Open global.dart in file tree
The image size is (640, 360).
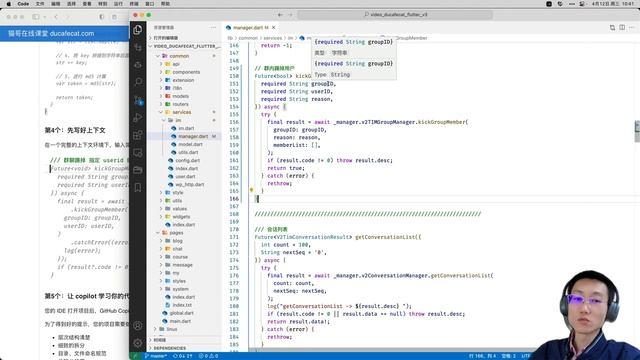click(x=181, y=313)
